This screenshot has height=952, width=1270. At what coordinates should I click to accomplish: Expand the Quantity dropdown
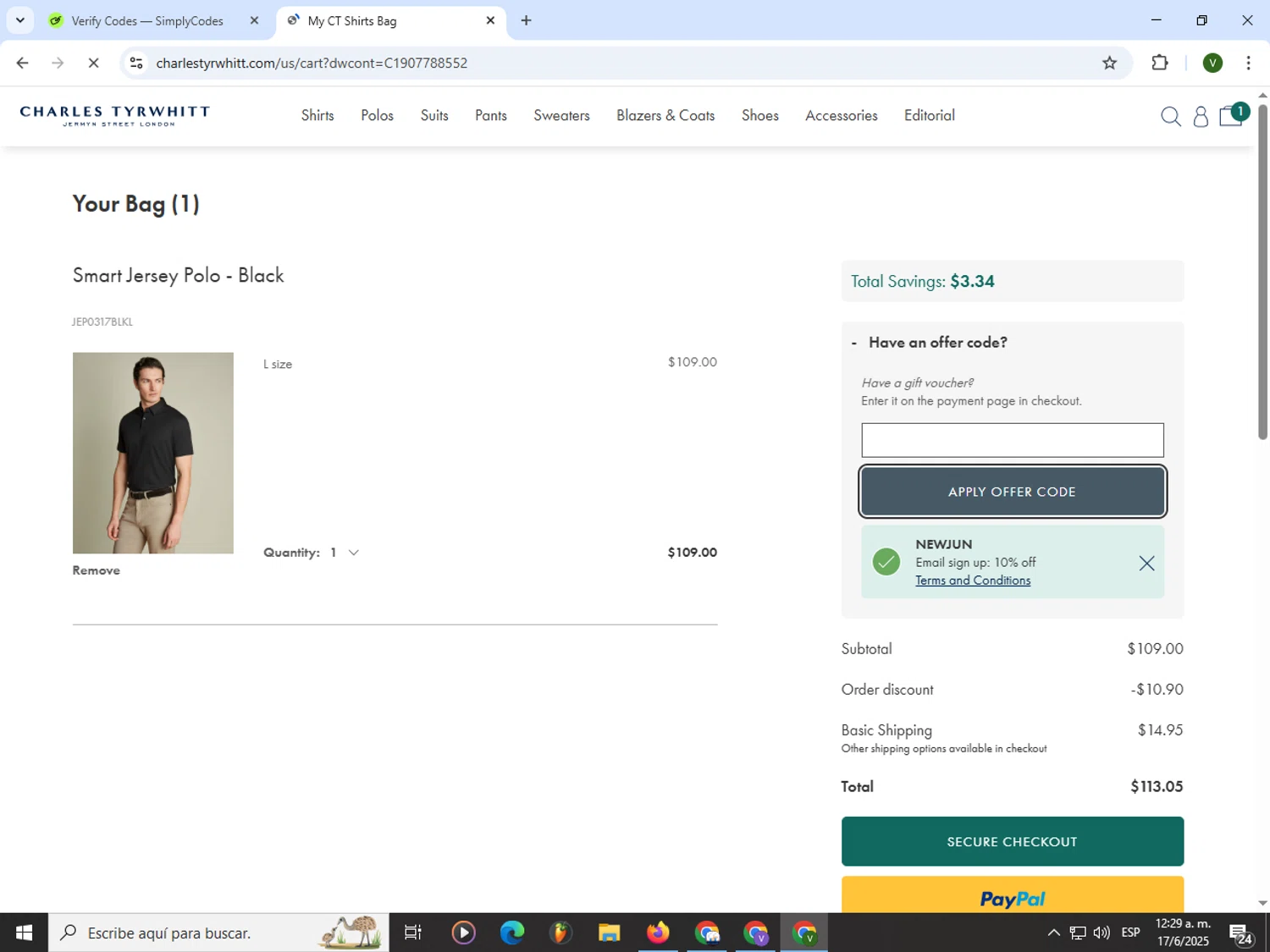coord(345,553)
